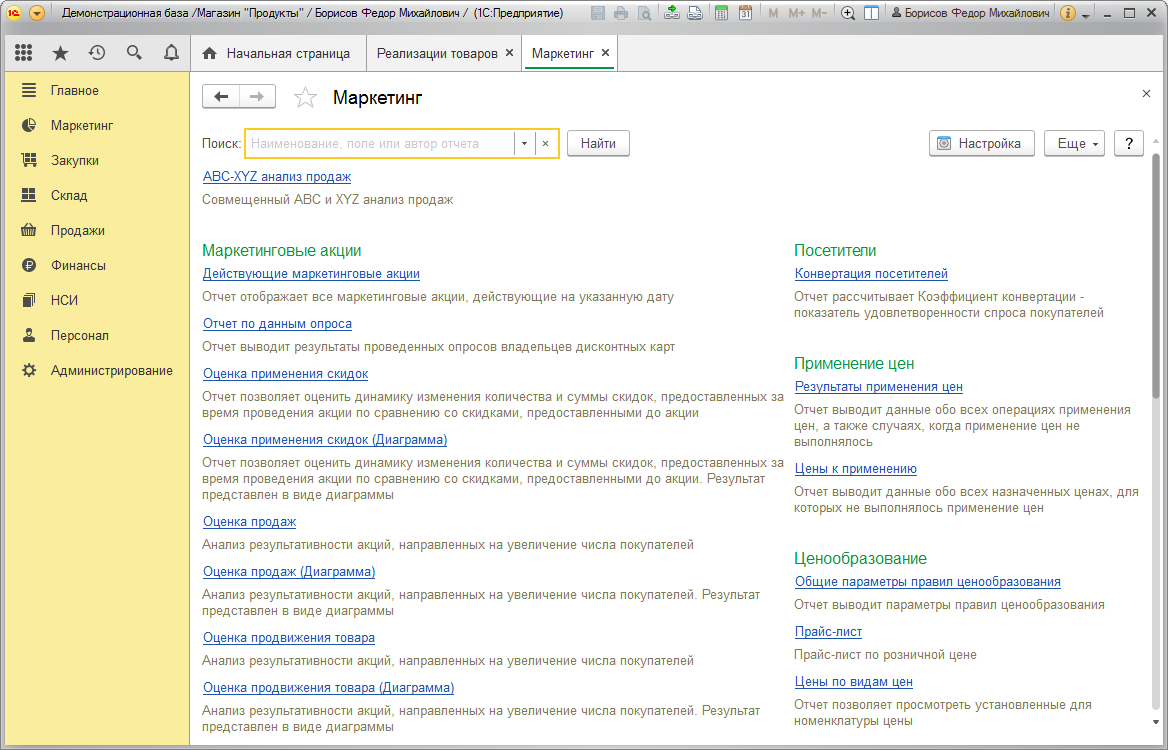Open the functions menu grid icon

23,52
